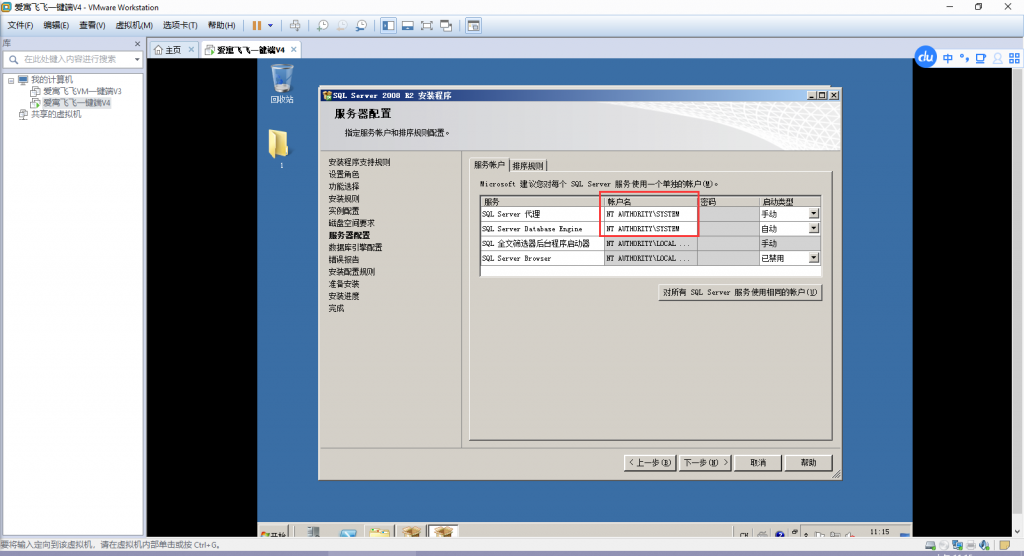The image size is (1024, 556).
Task: Toggle the IME punctuation mode icon
Action: [x=964, y=58]
